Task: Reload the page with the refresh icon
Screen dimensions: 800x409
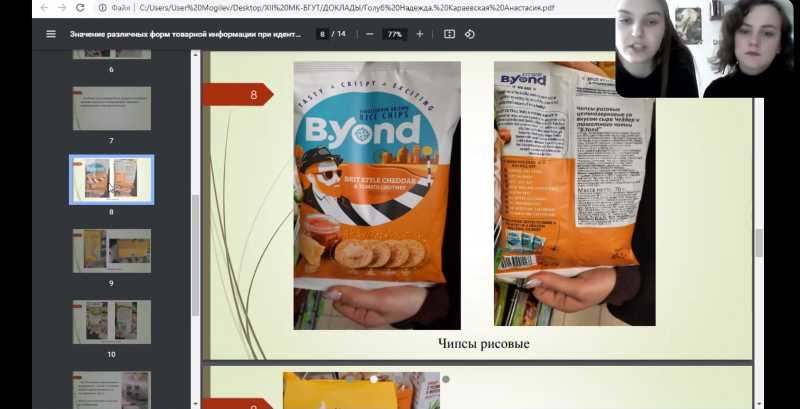Action: pos(80,8)
